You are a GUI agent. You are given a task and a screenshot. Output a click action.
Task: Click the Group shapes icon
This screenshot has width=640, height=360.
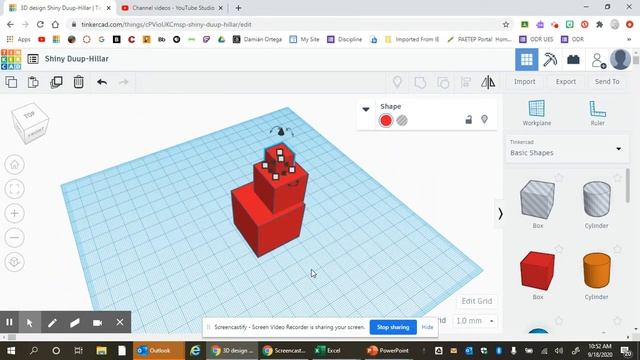[x=420, y=82]
